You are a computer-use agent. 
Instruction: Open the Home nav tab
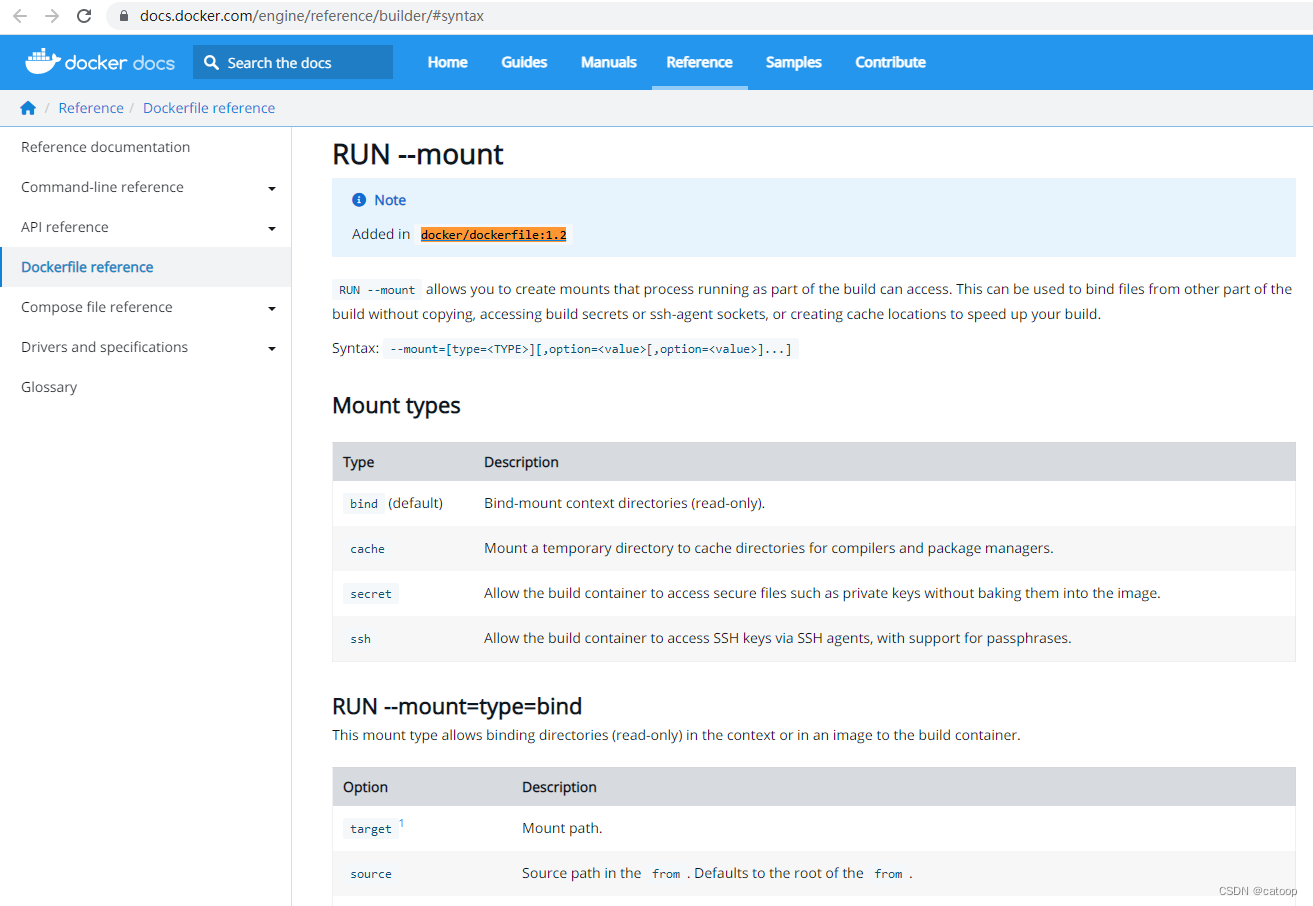[447, 62]
